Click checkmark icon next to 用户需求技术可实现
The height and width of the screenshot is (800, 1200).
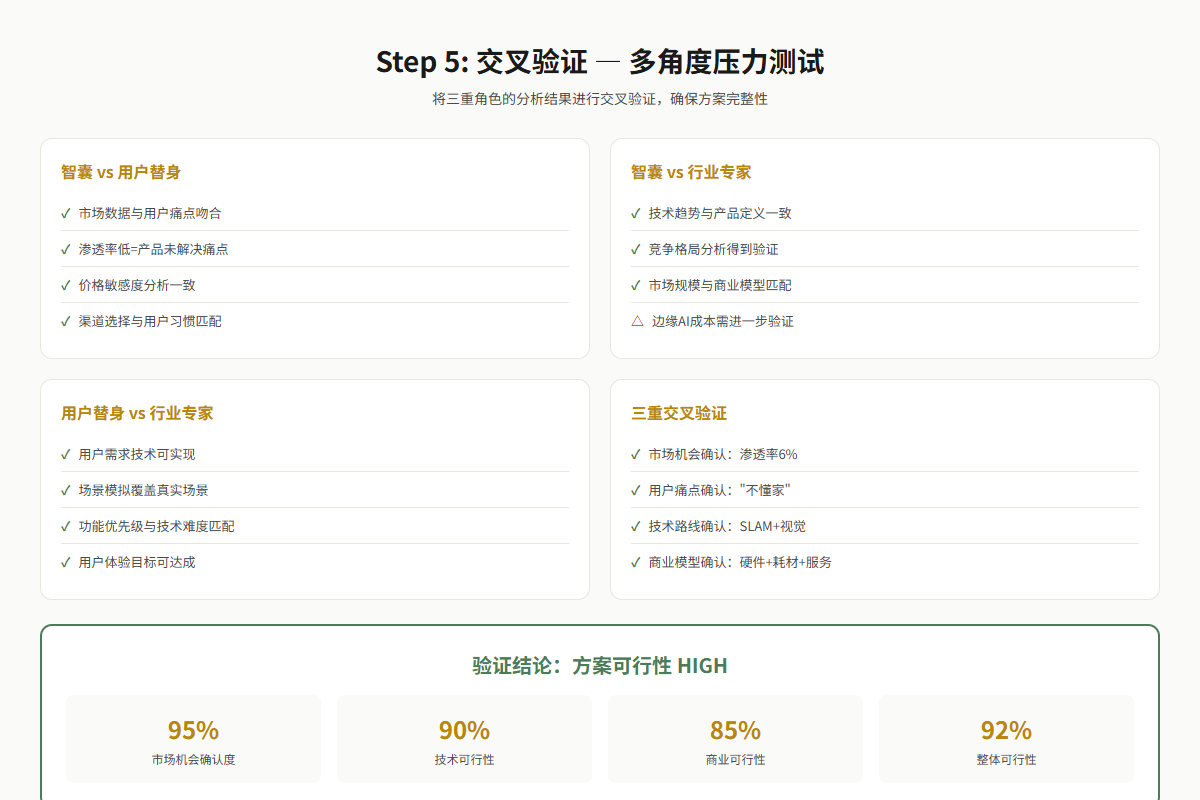[x=66, y=454]
